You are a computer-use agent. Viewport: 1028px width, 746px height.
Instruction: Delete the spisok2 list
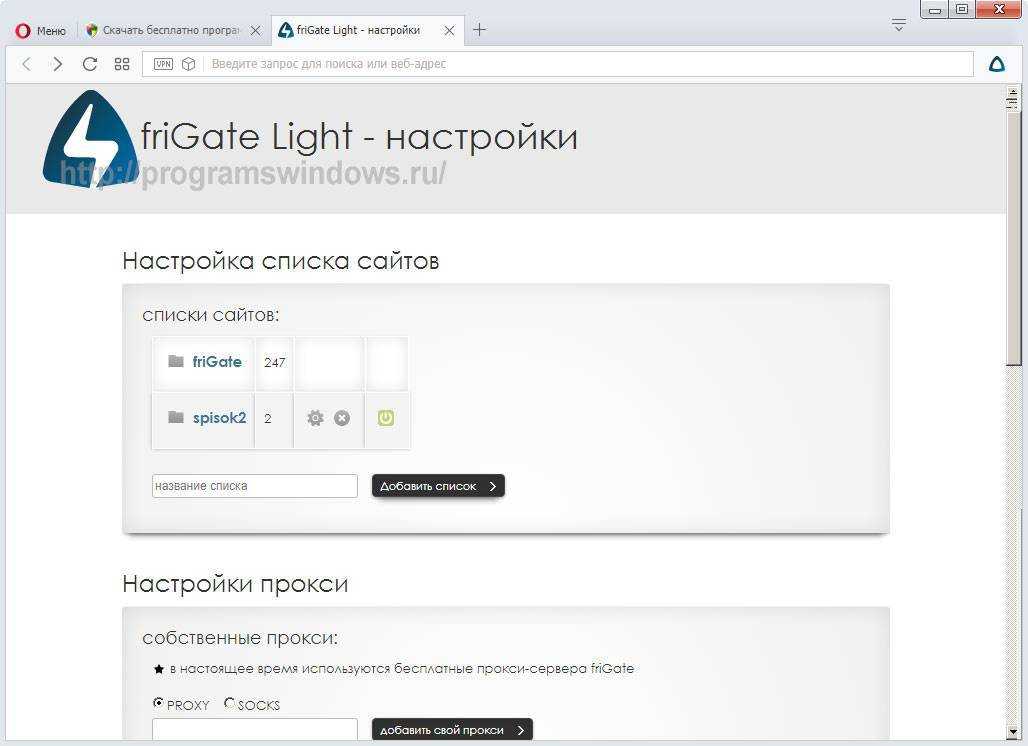tap(342, 418)
